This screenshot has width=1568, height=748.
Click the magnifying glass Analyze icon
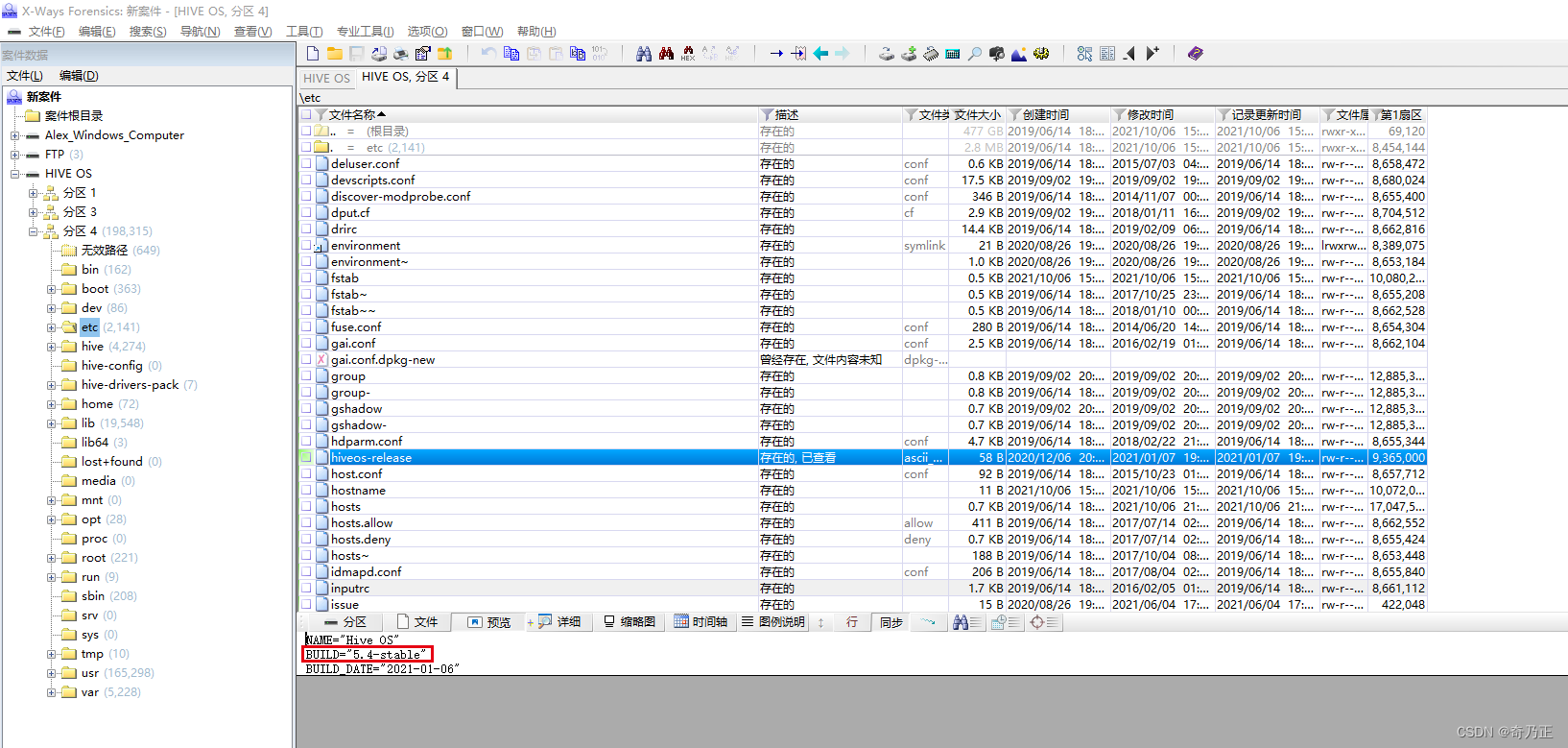(x=975, y=54)
